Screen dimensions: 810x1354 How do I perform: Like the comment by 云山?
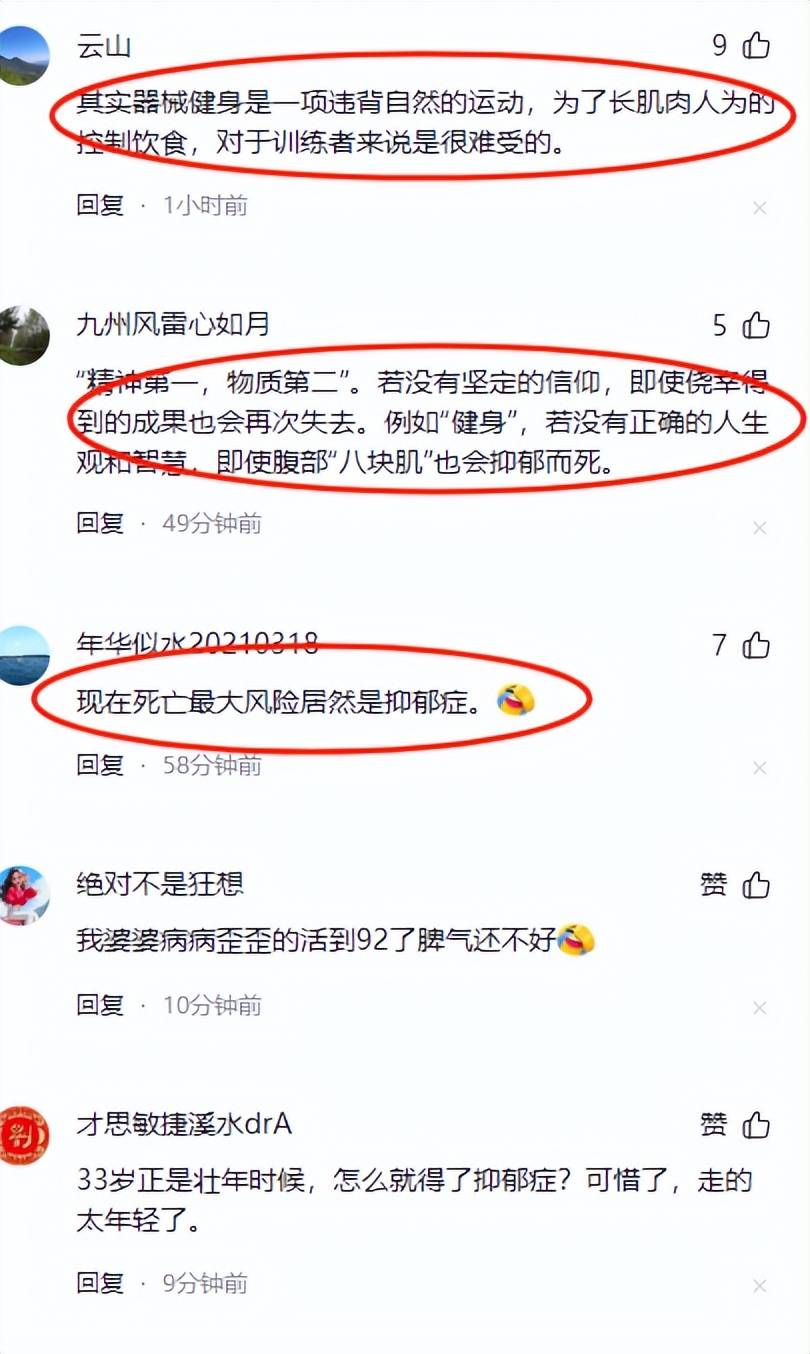point(756,46)
